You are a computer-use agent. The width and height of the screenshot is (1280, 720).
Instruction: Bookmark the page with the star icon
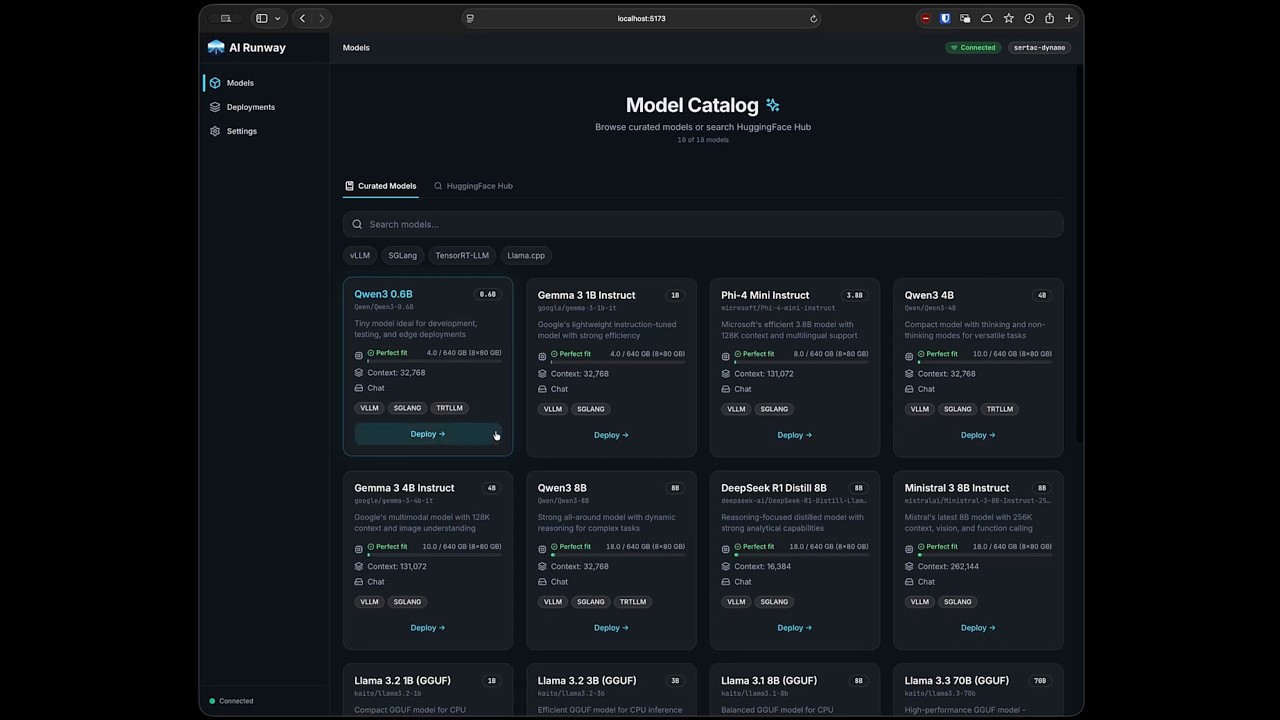tap(1008, 18)
